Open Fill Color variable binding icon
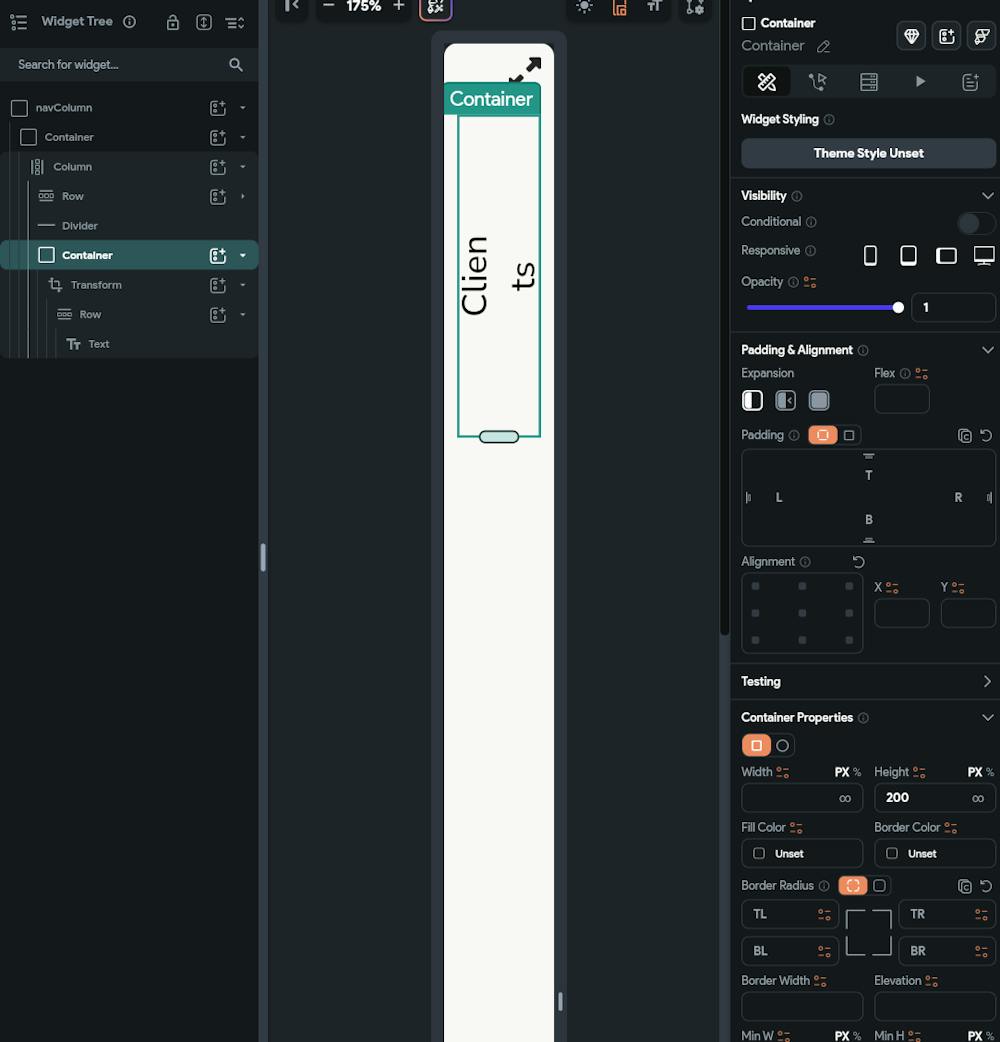 coord(796,828)
